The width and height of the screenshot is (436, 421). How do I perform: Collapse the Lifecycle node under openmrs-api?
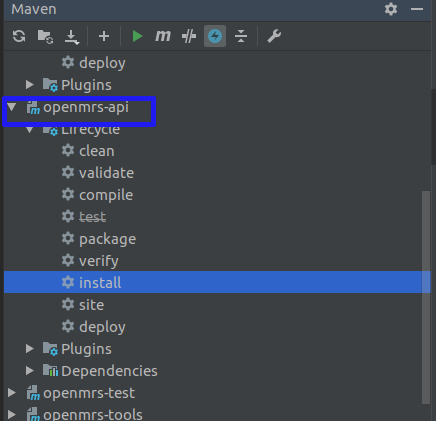click(x=30, y=130)
